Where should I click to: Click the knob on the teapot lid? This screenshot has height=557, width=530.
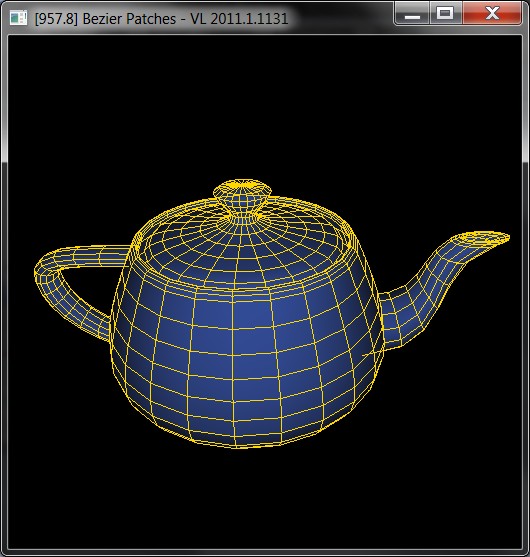coord(243,198)
